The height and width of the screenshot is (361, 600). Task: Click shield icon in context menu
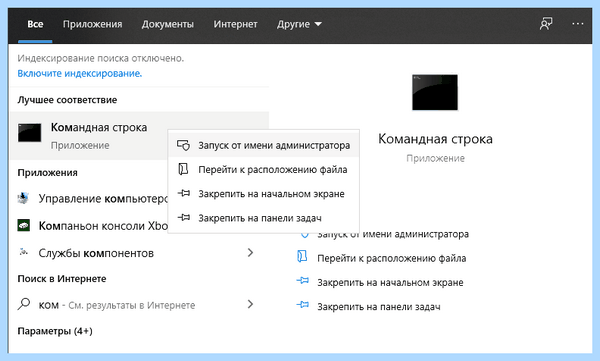click(x=183, y=145)
